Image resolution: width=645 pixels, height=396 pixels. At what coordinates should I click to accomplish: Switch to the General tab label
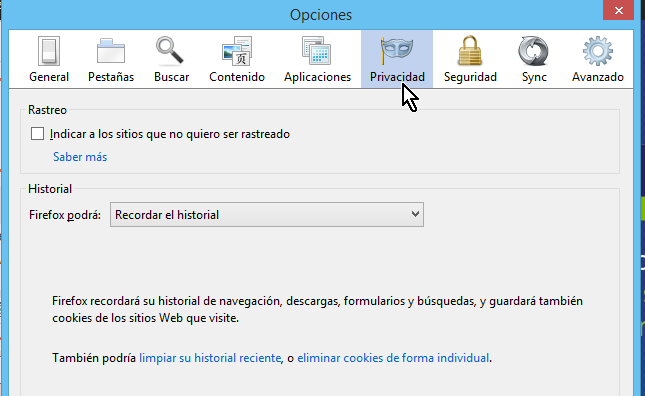[49, 77]
